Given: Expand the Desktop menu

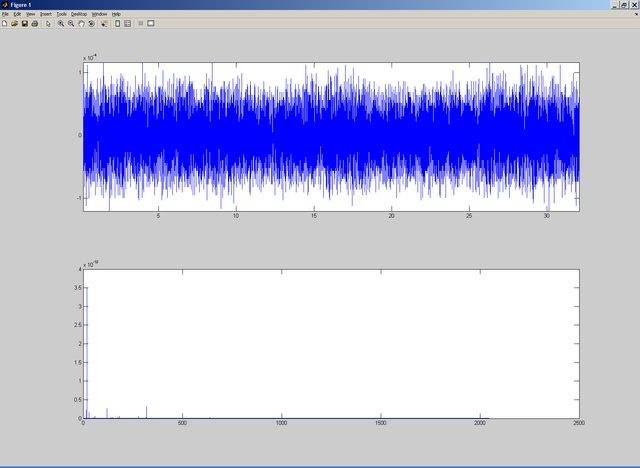Looking at the screenshot, I should pyautogui.click(x=79, y=14).
